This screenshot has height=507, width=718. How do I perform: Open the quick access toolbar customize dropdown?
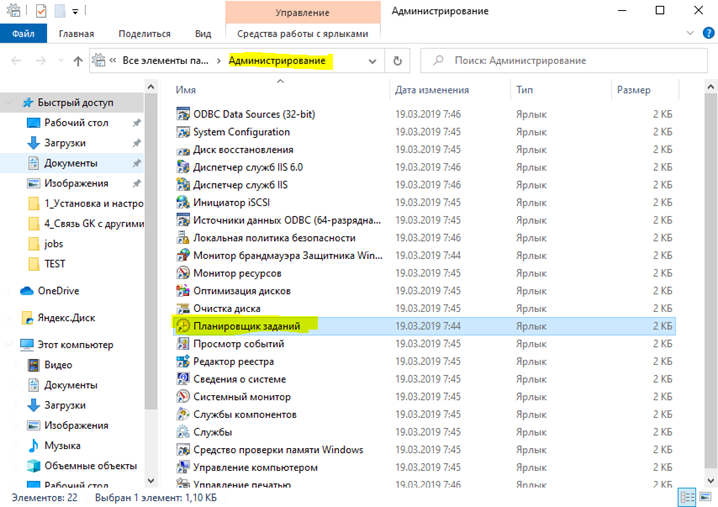coord(75,11)
